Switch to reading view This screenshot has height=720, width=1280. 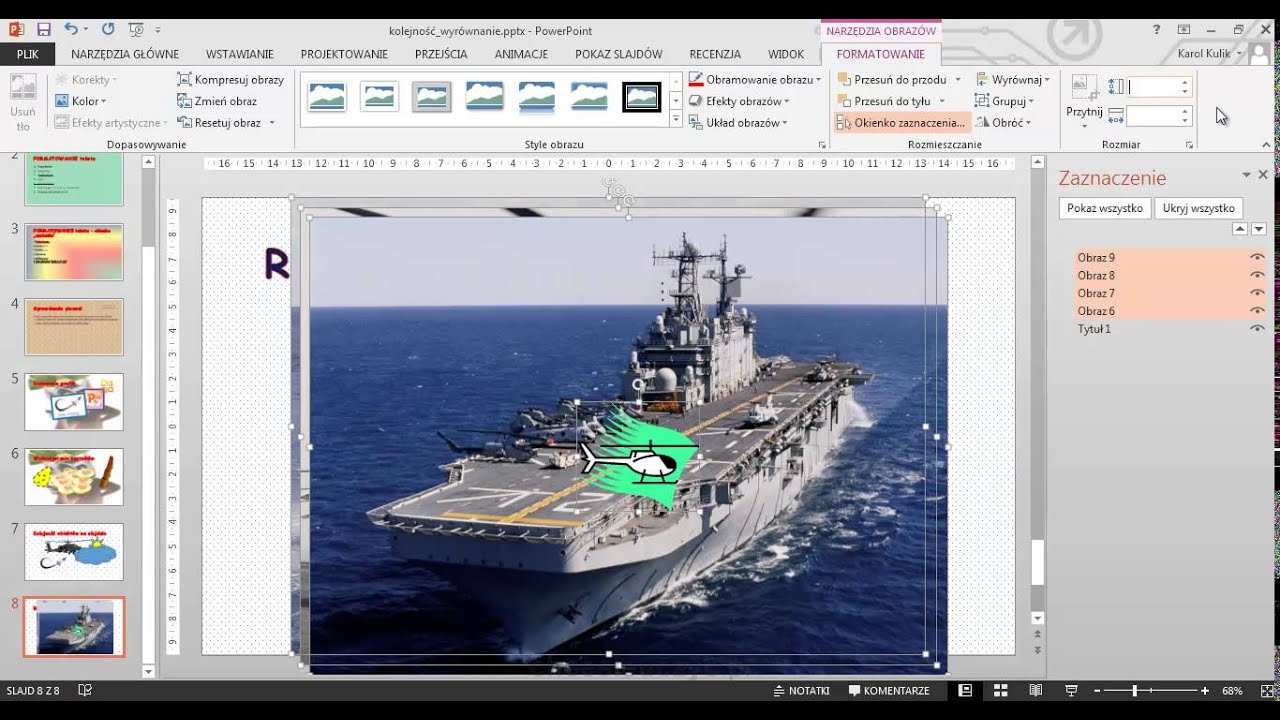pyautogui.click(x=1036, y=691)
